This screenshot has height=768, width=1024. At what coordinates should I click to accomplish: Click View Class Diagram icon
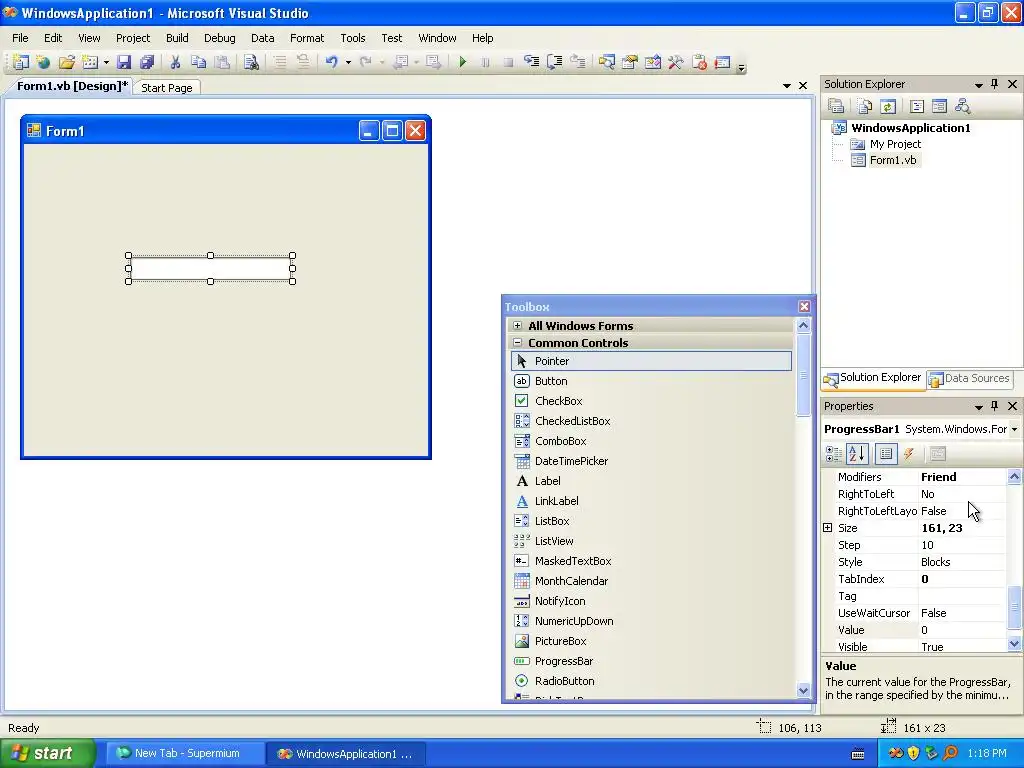point(962,106)
